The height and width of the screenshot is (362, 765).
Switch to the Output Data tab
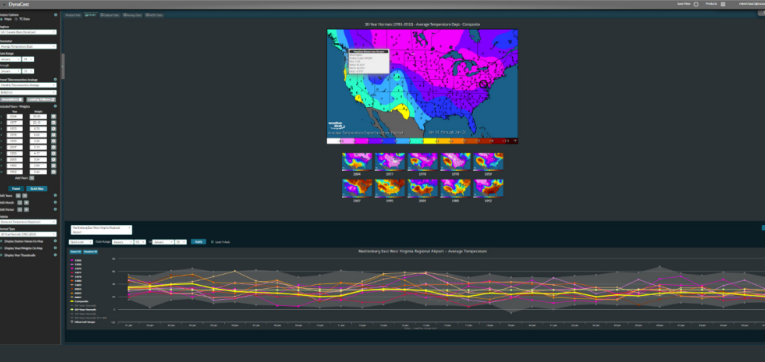coord(110,15)
